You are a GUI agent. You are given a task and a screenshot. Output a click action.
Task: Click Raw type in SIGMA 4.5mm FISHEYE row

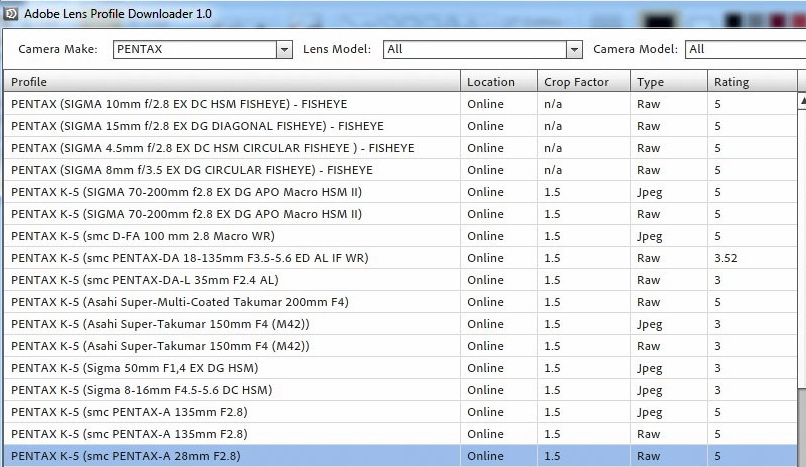(648, 148)
